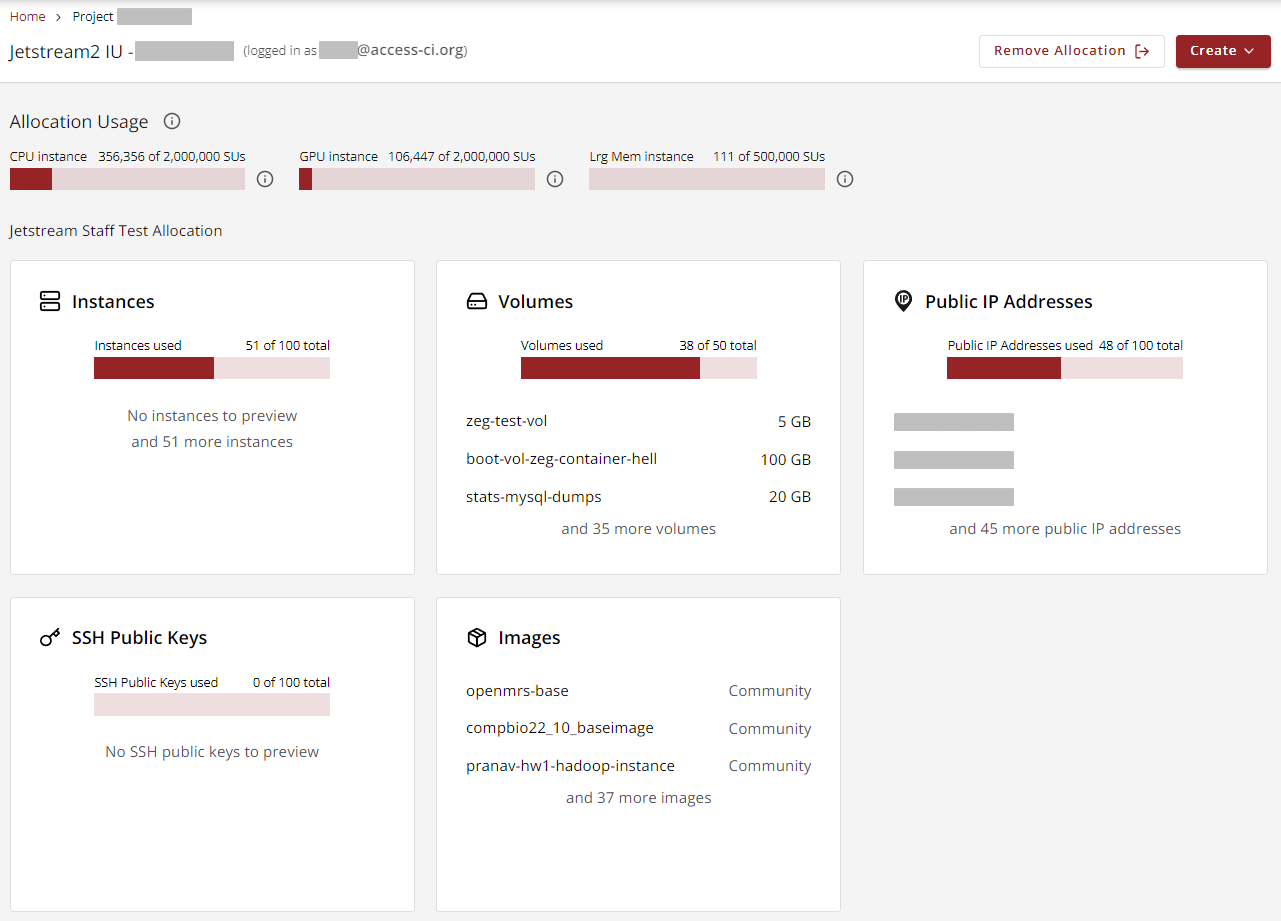The height and width of the screenshot is (921, 1281).
Task: Go to Home breadcrumb link
Action: [27, 17]
